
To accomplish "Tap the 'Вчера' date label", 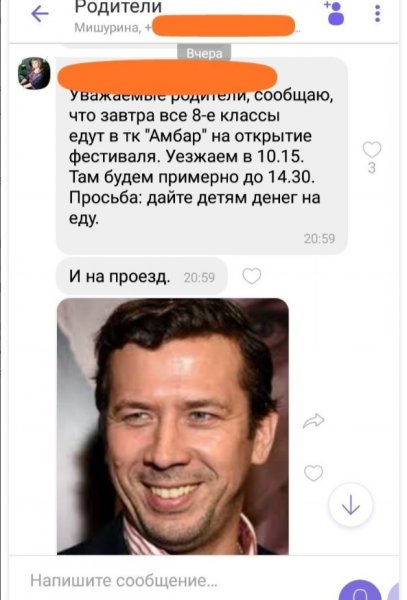I will coord(204,54).
